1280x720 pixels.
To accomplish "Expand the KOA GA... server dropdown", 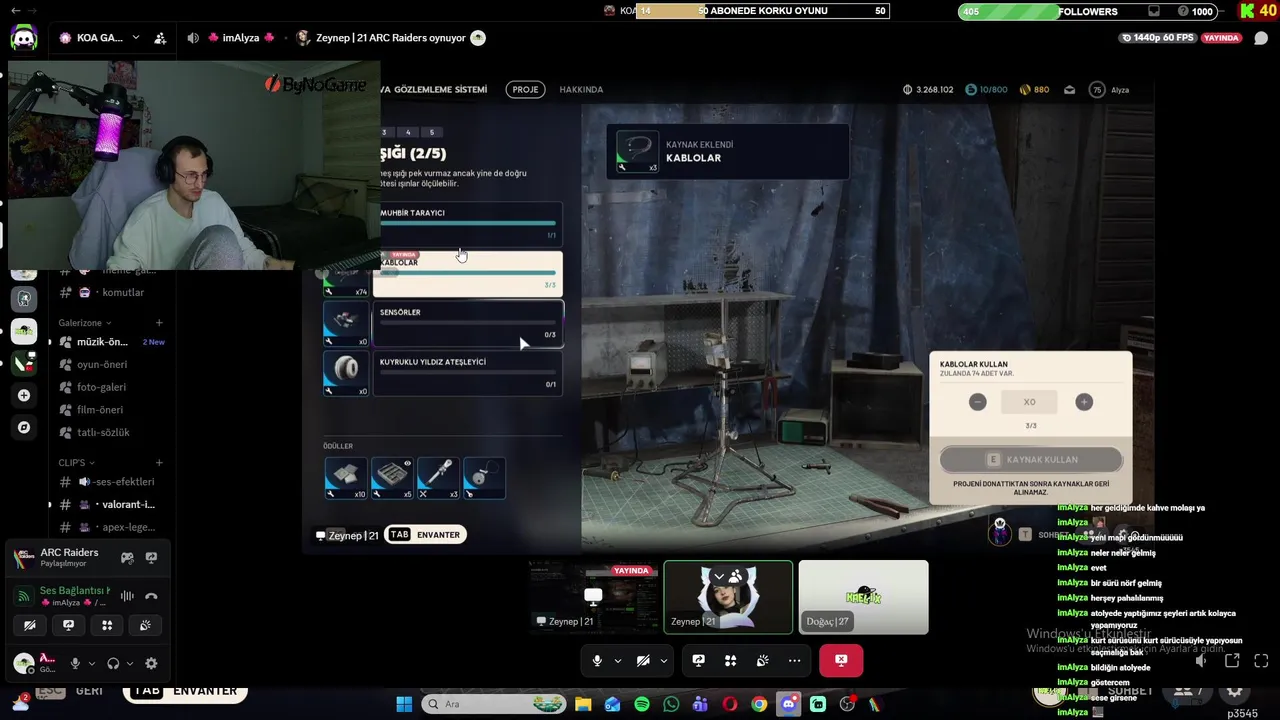I will click(135, 38).
